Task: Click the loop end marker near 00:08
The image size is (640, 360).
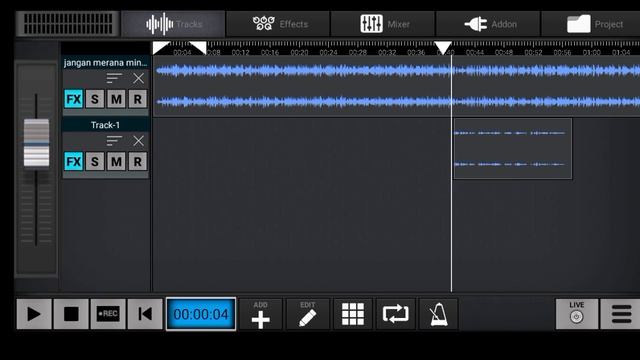Action: coord(199,47)
